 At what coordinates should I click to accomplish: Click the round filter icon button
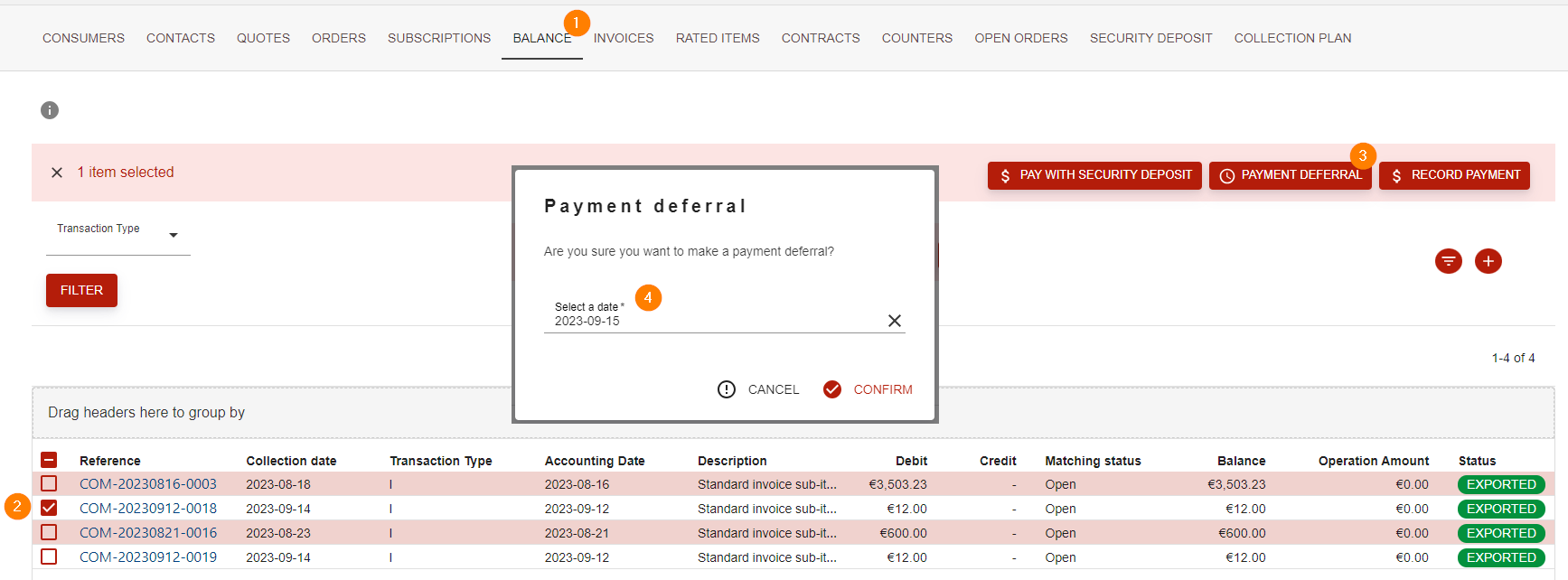[x=1449, y=261]
